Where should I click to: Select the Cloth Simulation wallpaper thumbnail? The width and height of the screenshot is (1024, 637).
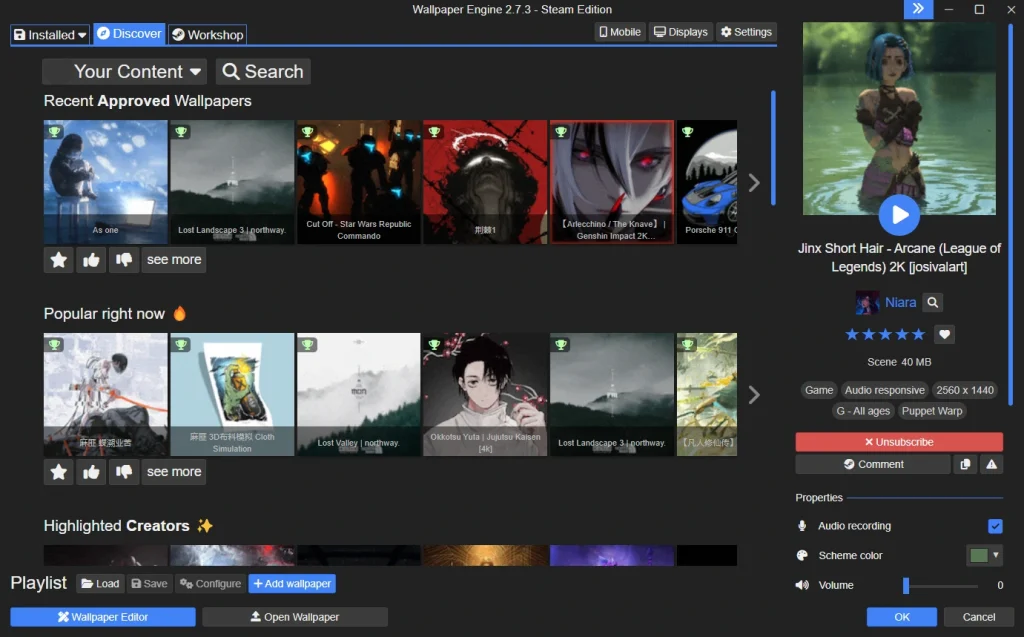(x=232, y=395)
